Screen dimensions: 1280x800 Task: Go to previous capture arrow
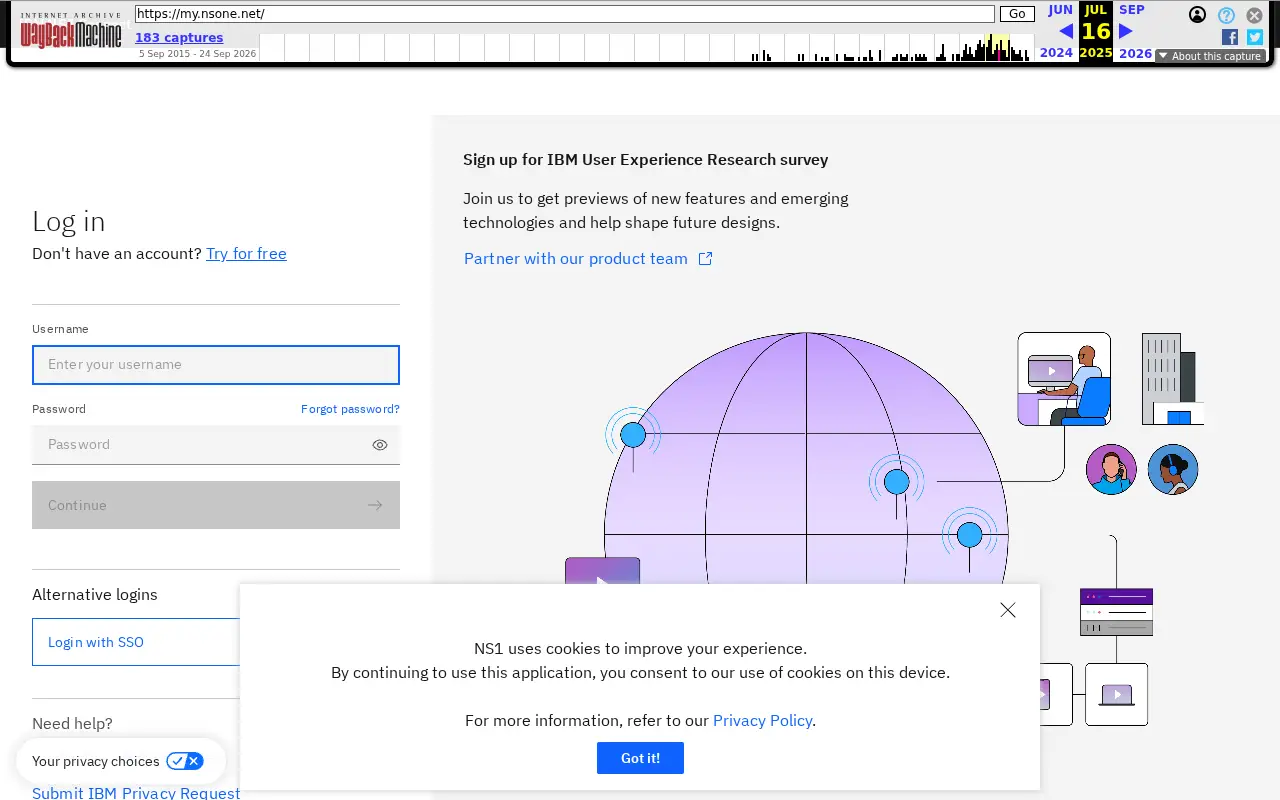click(1065, 31)
